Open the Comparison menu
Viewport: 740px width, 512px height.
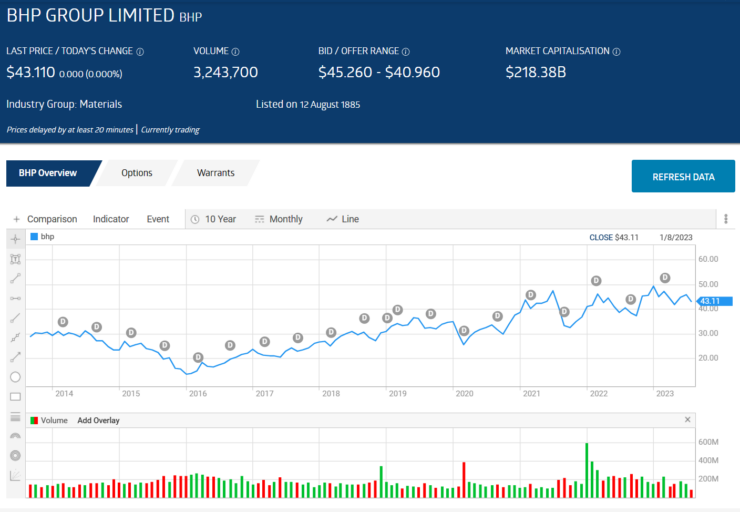tap(52, 219)
